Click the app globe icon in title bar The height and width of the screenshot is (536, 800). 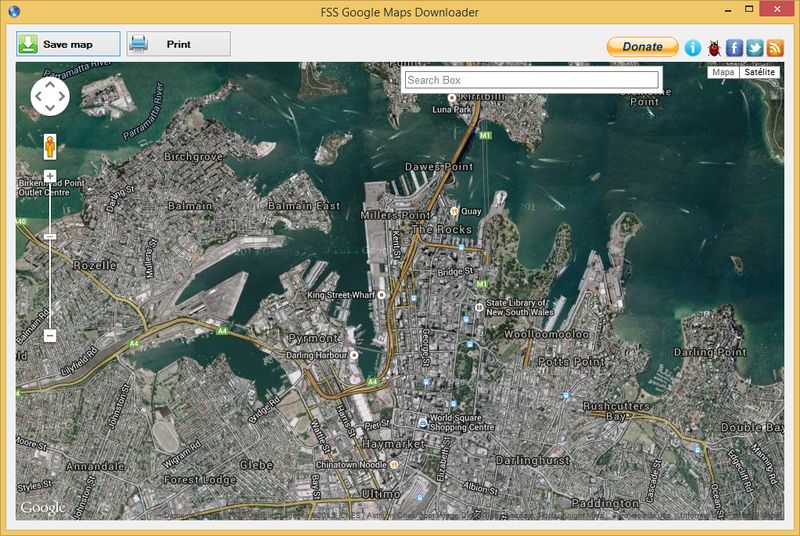(14, 11)
